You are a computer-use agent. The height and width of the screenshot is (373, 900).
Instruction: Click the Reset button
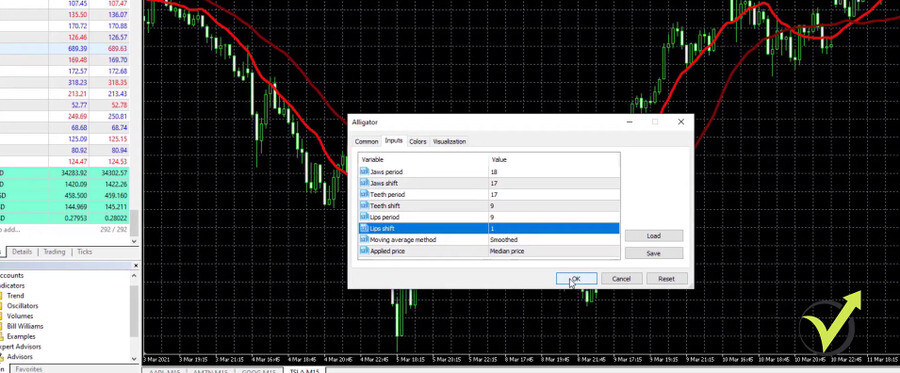click(666, 278)
